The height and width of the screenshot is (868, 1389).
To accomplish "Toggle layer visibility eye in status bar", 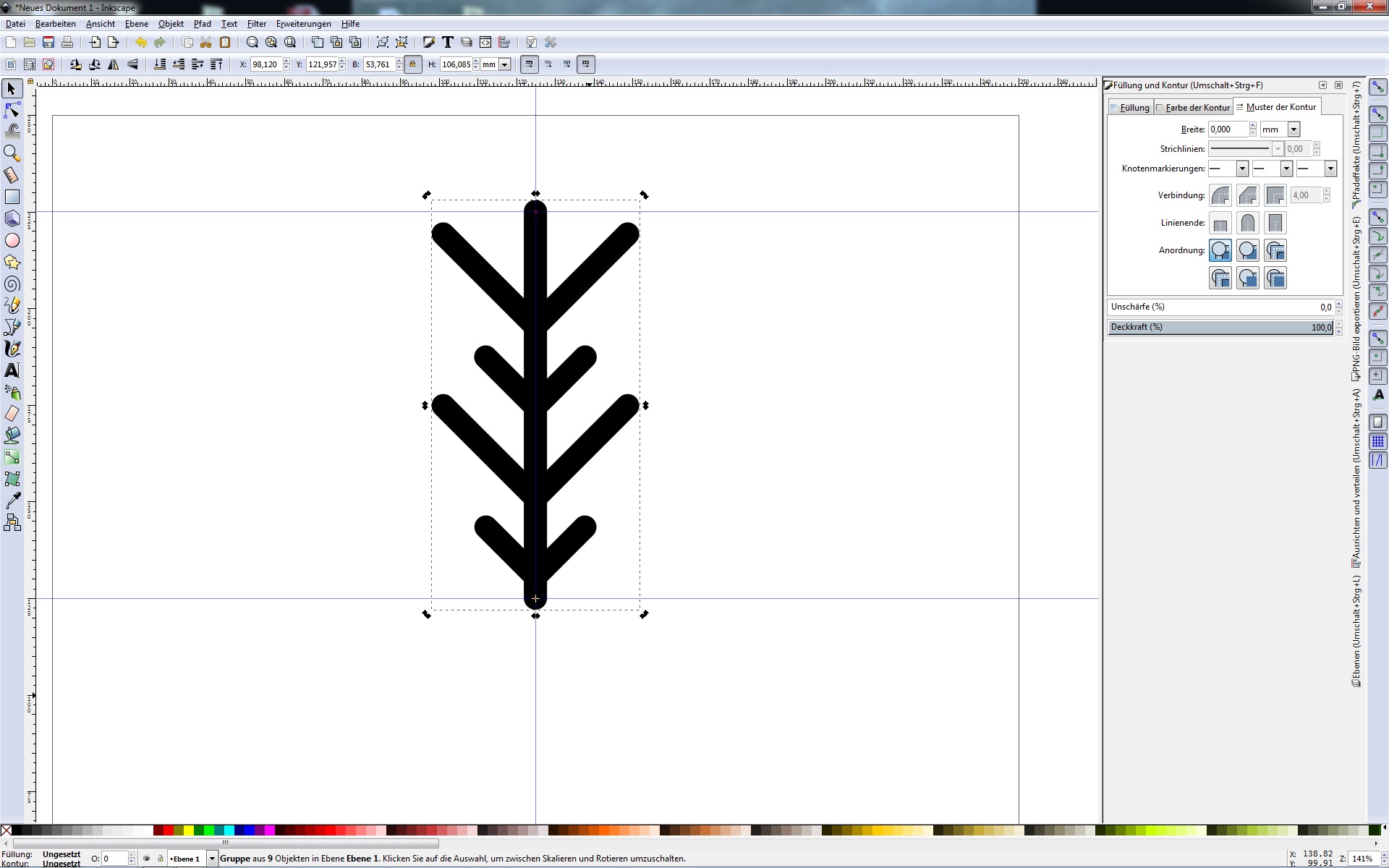I will click(147, 859).
